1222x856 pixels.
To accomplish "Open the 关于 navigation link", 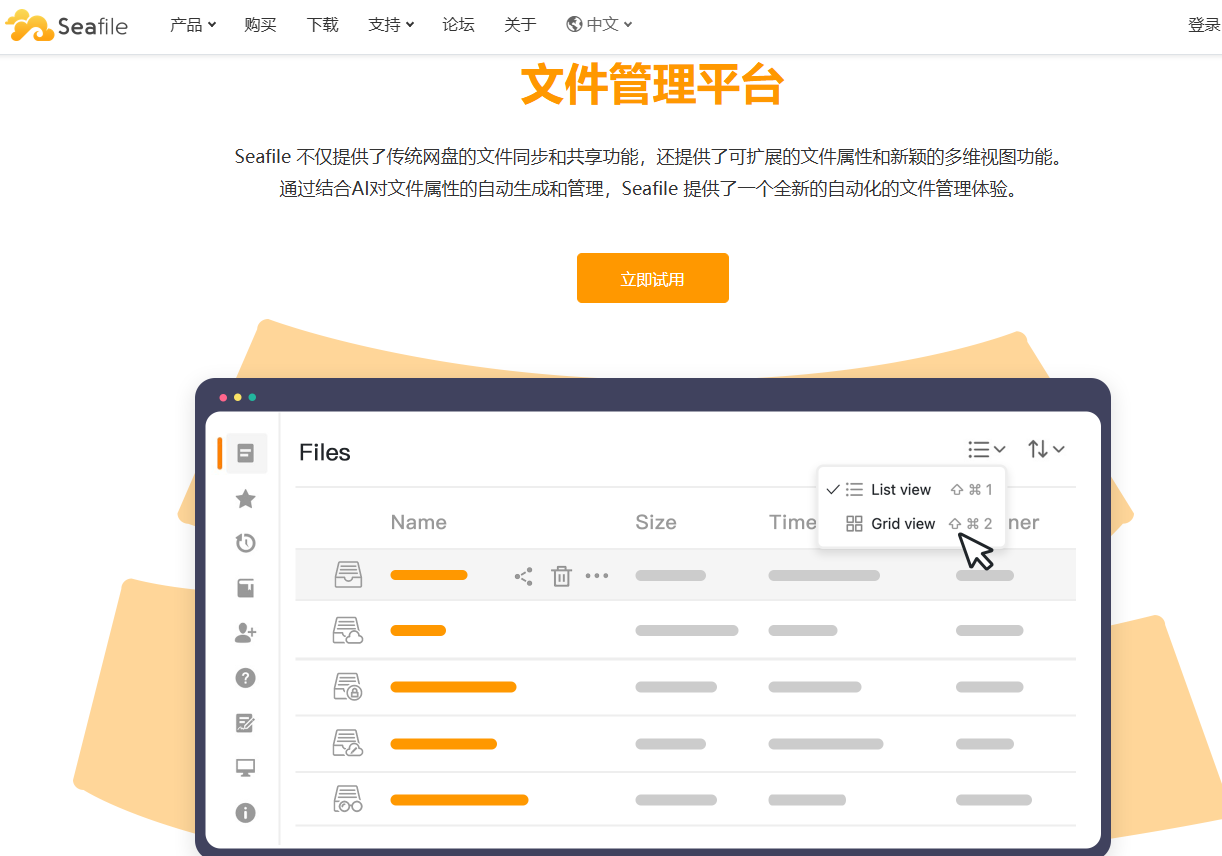I will [520, 25].
